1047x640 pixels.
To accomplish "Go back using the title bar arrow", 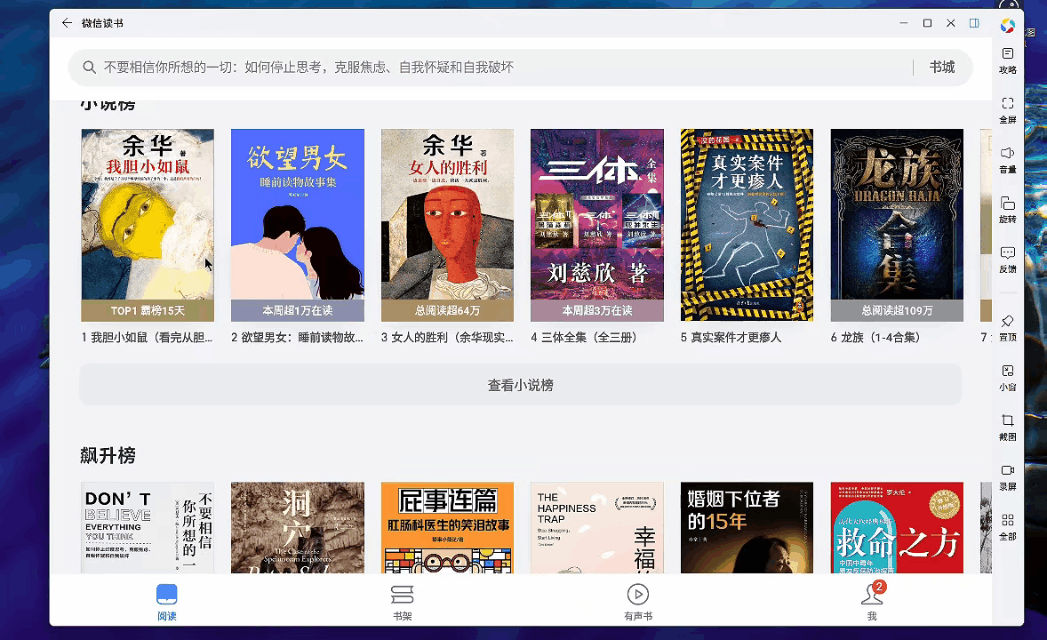I will [x=67, y=23].
